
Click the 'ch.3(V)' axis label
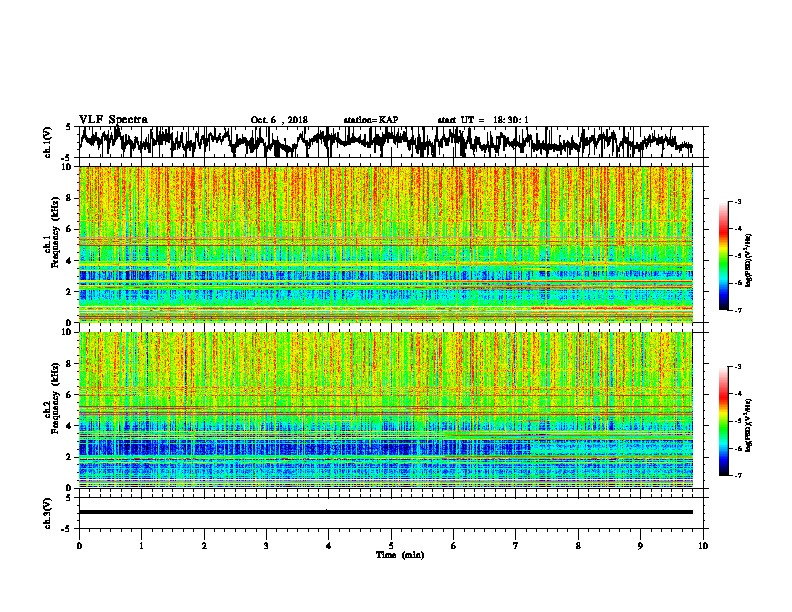48,514
